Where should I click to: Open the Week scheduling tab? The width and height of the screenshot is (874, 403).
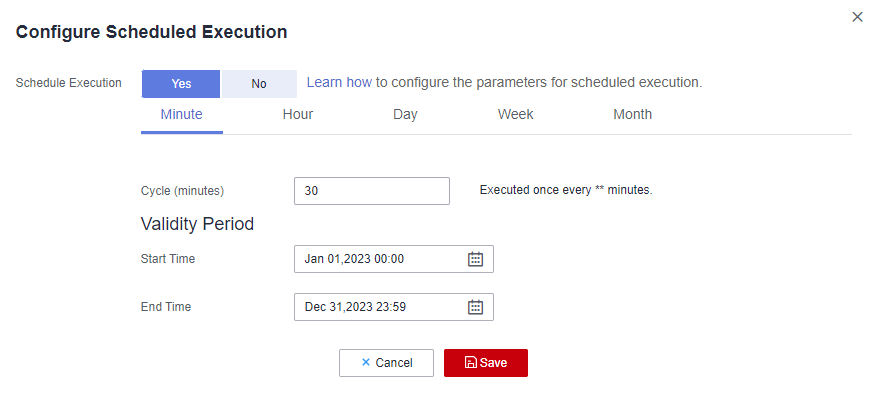(515, 114)
